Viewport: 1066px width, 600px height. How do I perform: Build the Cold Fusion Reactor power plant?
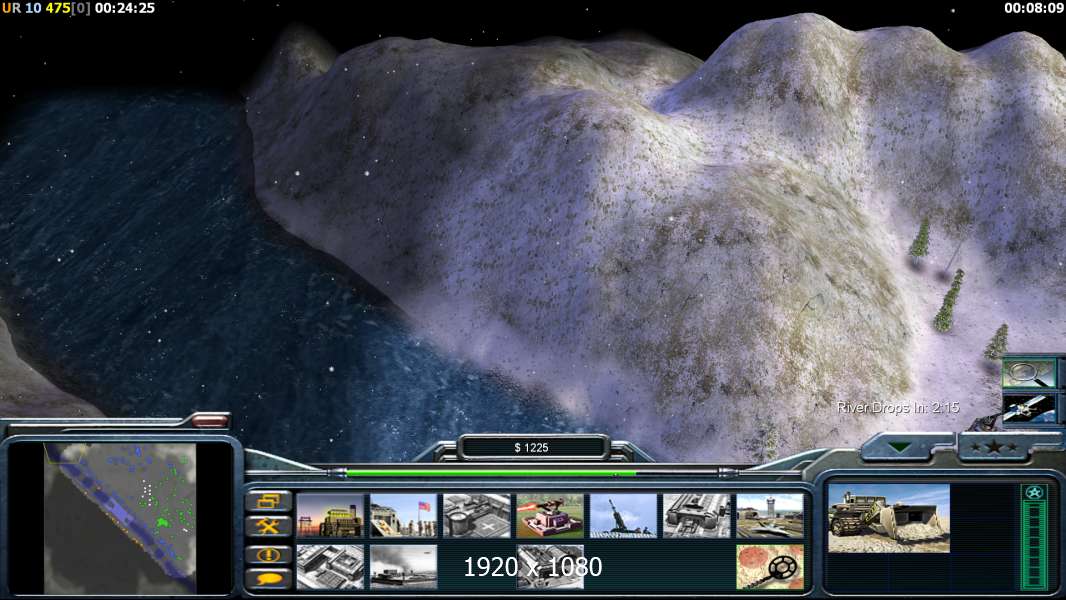[330, 515]
